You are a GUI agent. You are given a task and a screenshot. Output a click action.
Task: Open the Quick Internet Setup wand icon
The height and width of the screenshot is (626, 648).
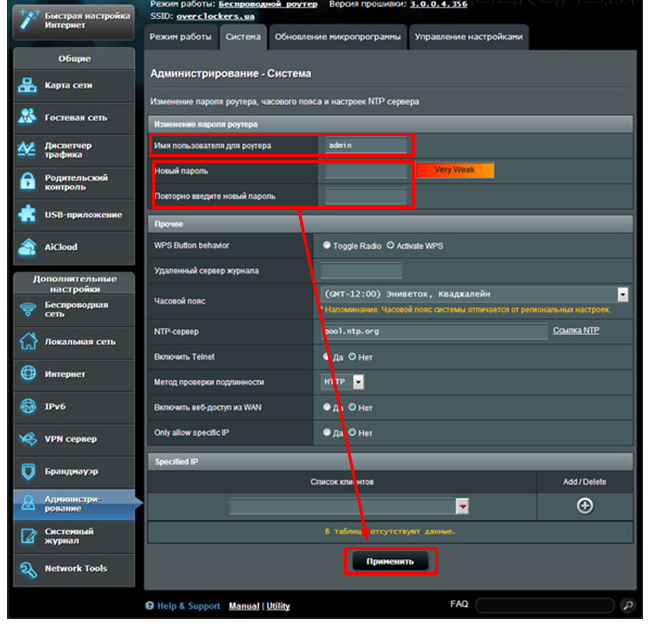pos(28,19)
